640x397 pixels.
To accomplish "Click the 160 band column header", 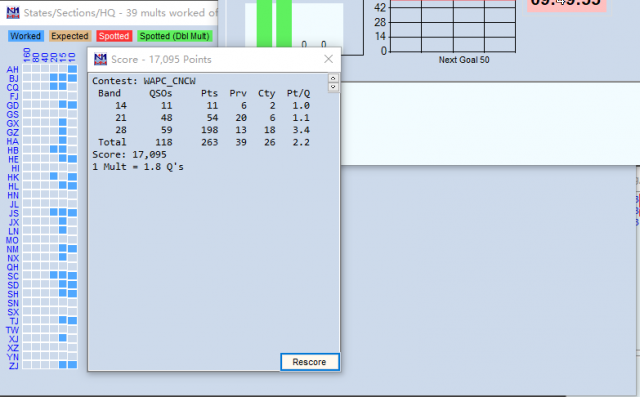I will click(27, 55).
